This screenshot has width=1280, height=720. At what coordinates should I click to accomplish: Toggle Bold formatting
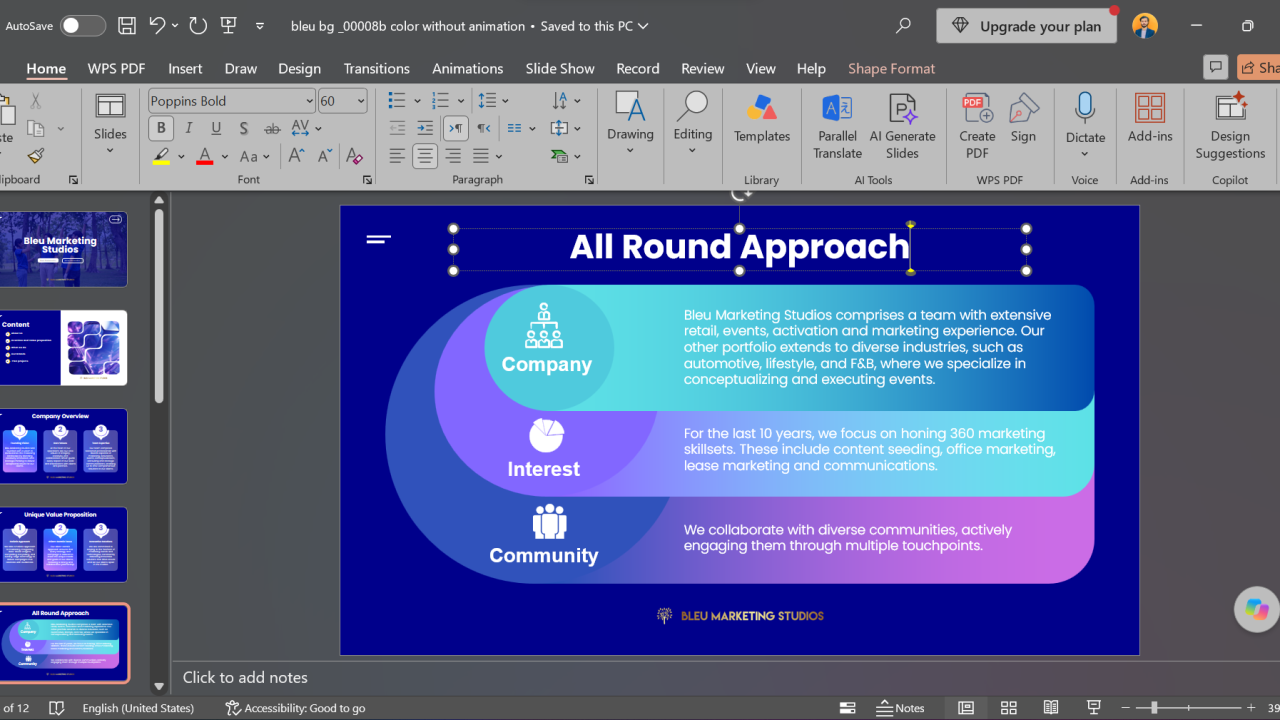point(161,128)
